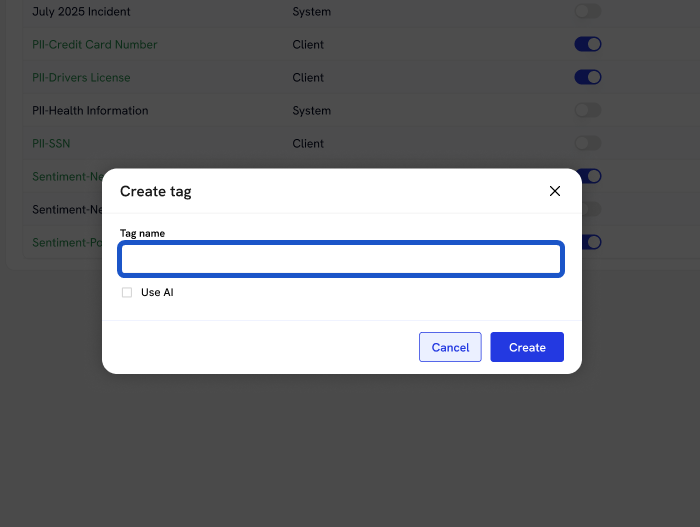This screenshot has width=700, height=527.
Task: Turn off the PII-Drivers License toggle
Action: [x=588, y=77]
